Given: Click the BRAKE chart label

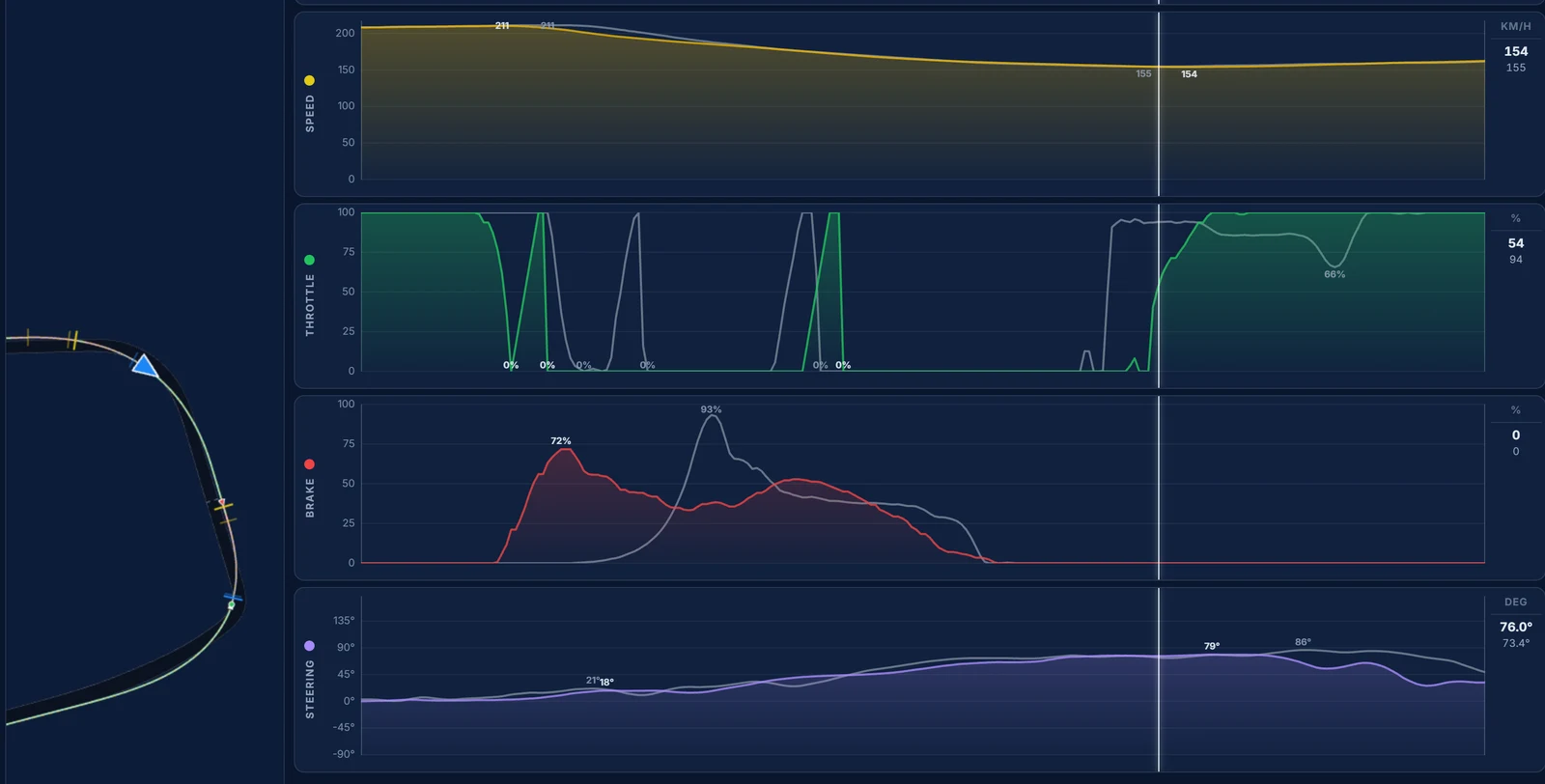Looking at the screenshot, I should click(310, 497).
